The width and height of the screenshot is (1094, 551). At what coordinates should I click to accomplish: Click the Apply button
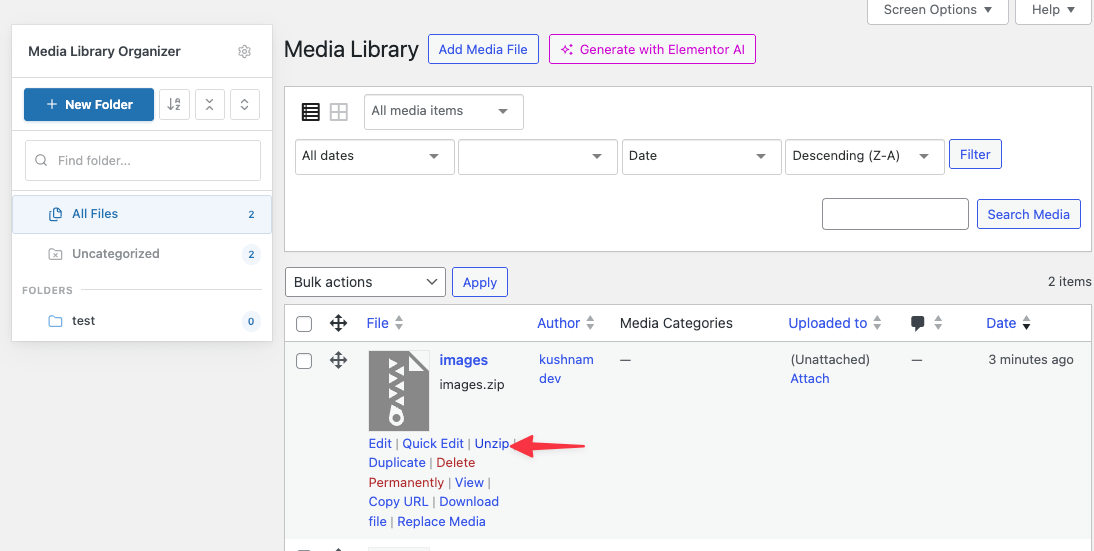[x=479, y=282]
